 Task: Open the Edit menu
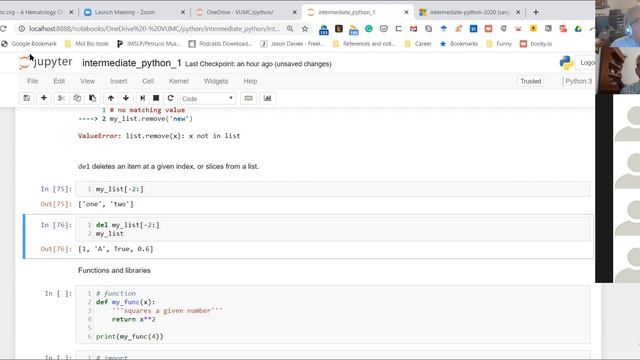pyautogui.click(x=59, y=81)
